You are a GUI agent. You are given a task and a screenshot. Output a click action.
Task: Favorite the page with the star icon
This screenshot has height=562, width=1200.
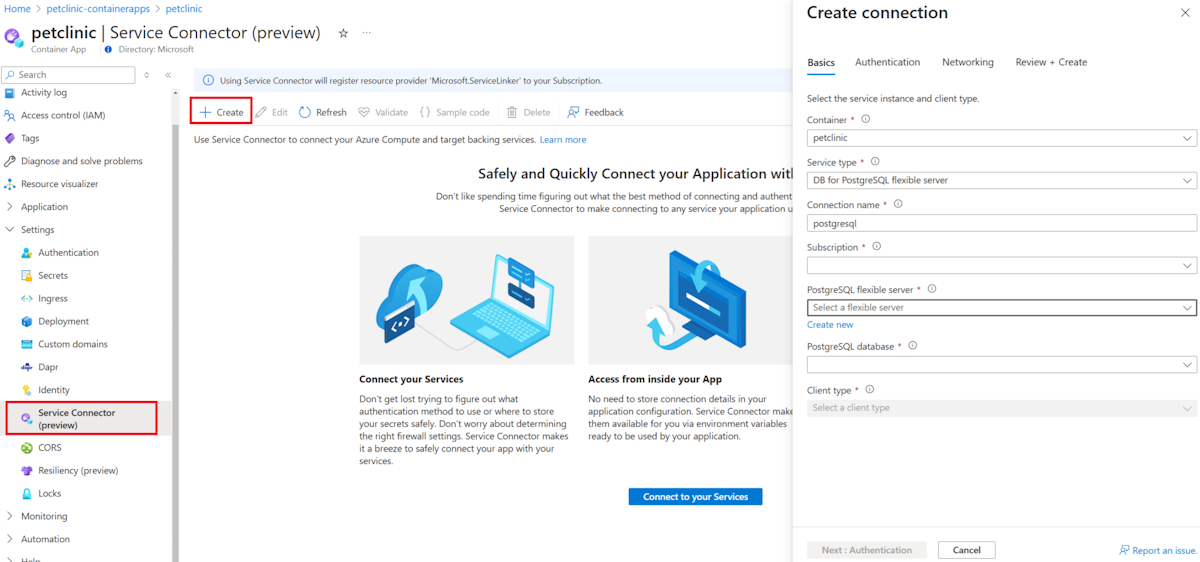pos(343,33)
